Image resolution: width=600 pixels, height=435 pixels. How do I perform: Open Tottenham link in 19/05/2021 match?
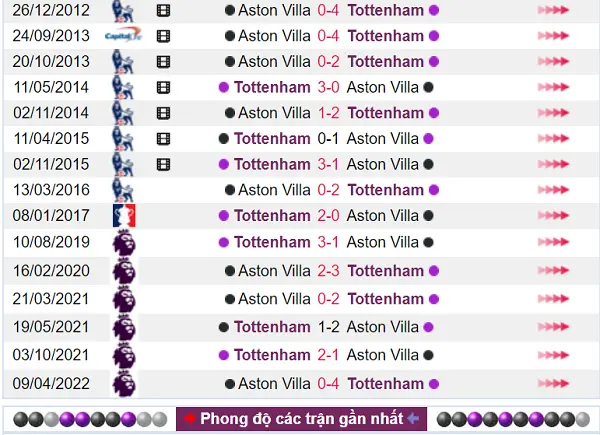tap(272, 327)
